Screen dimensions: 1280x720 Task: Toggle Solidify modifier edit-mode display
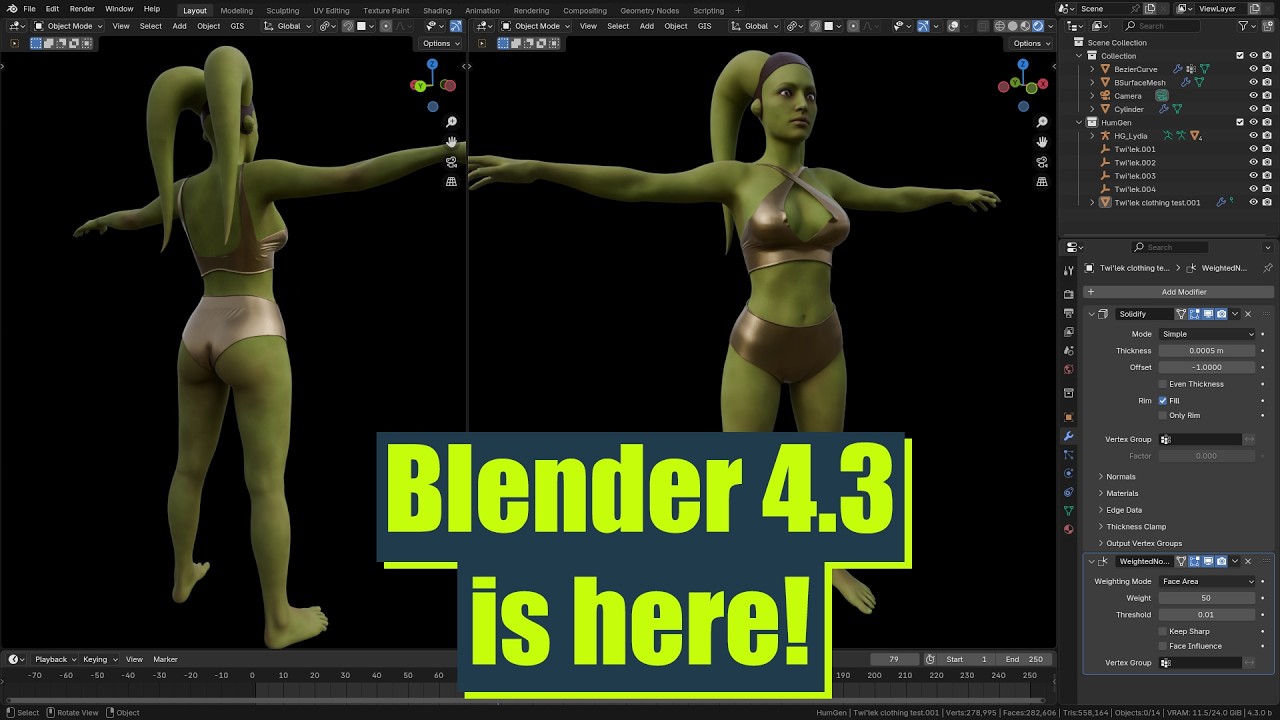pyautogui.click(x=1194, y=314)
